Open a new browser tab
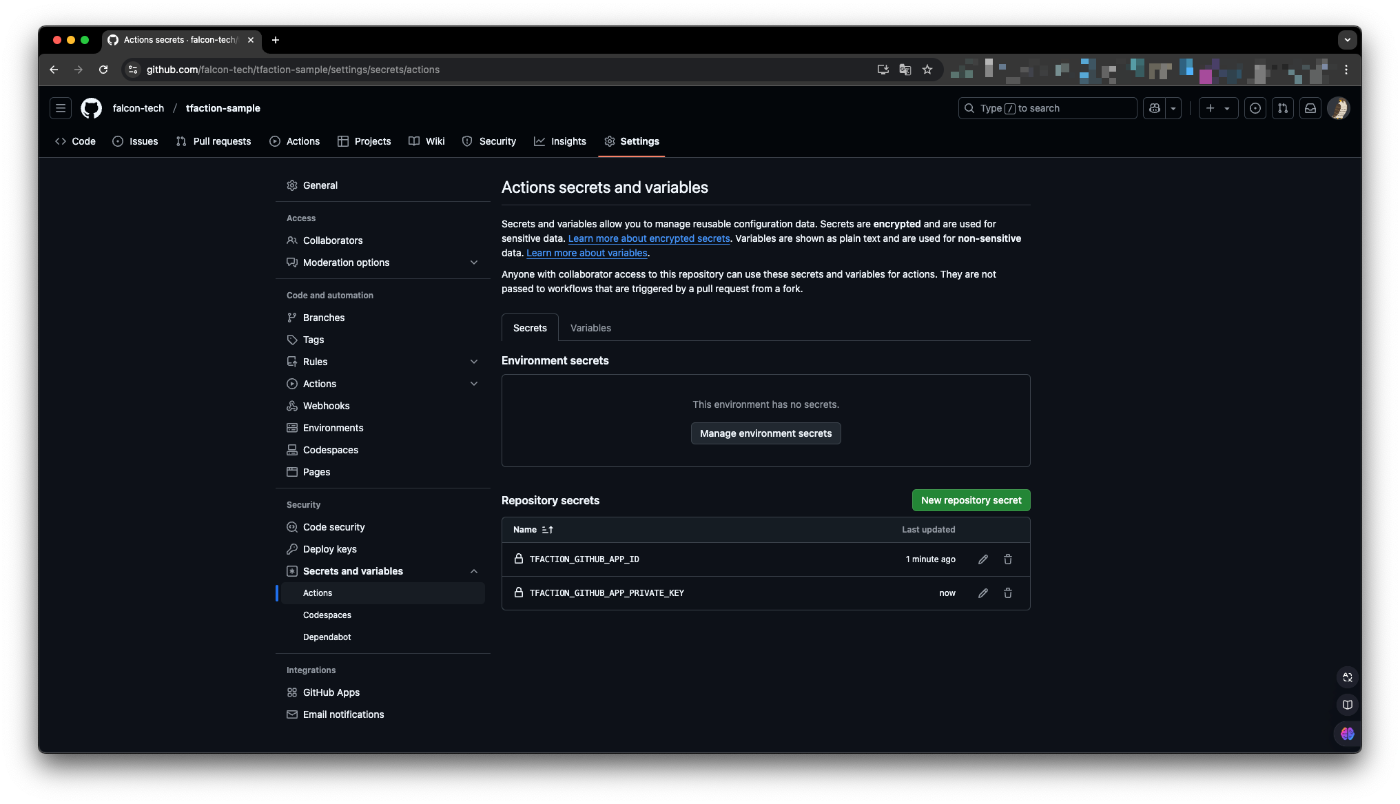Screen dimensions: 1400x804 (x=275, y=40)
